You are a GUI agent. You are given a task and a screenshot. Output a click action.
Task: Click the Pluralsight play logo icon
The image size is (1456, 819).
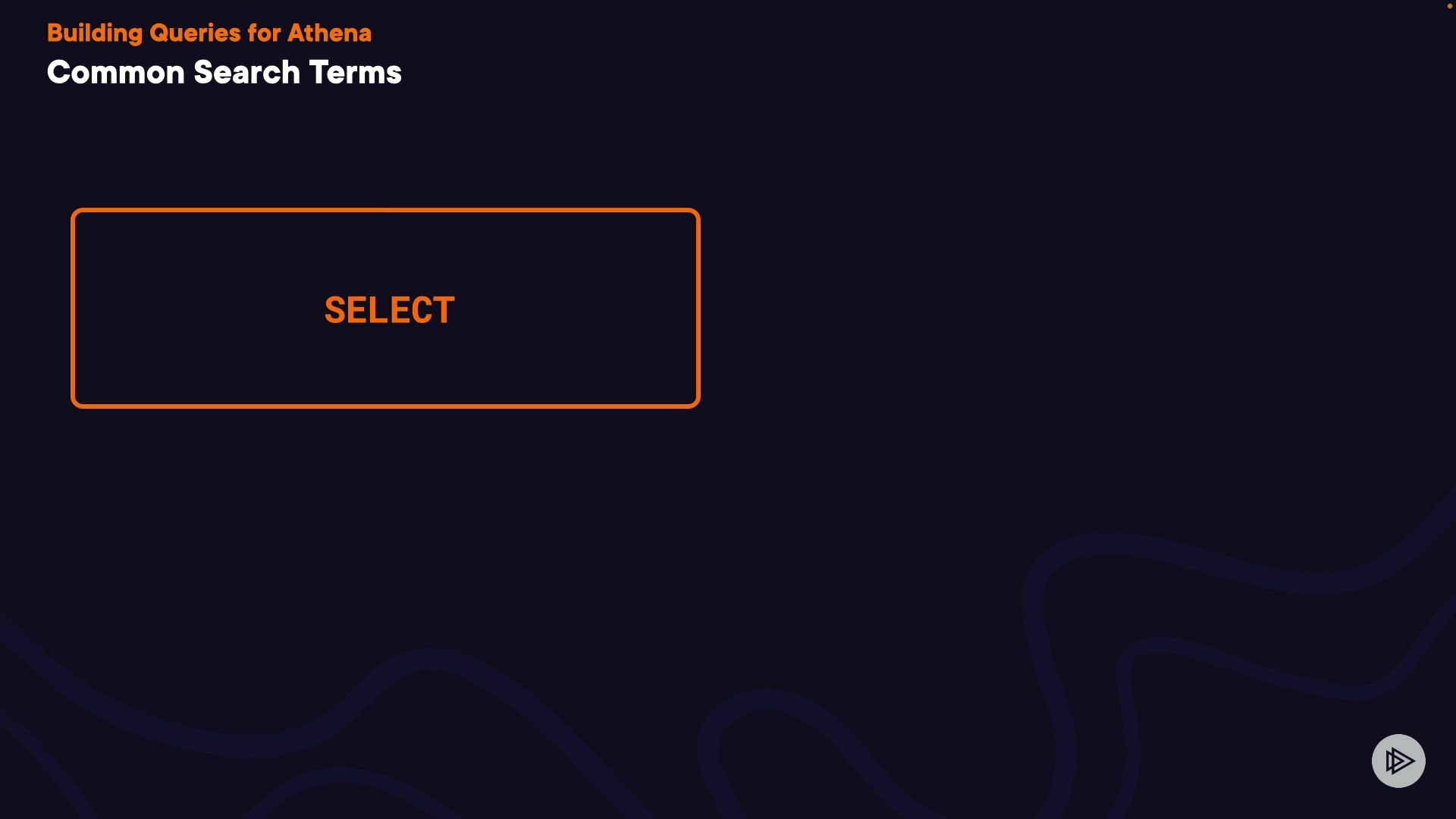(1398, 761)
